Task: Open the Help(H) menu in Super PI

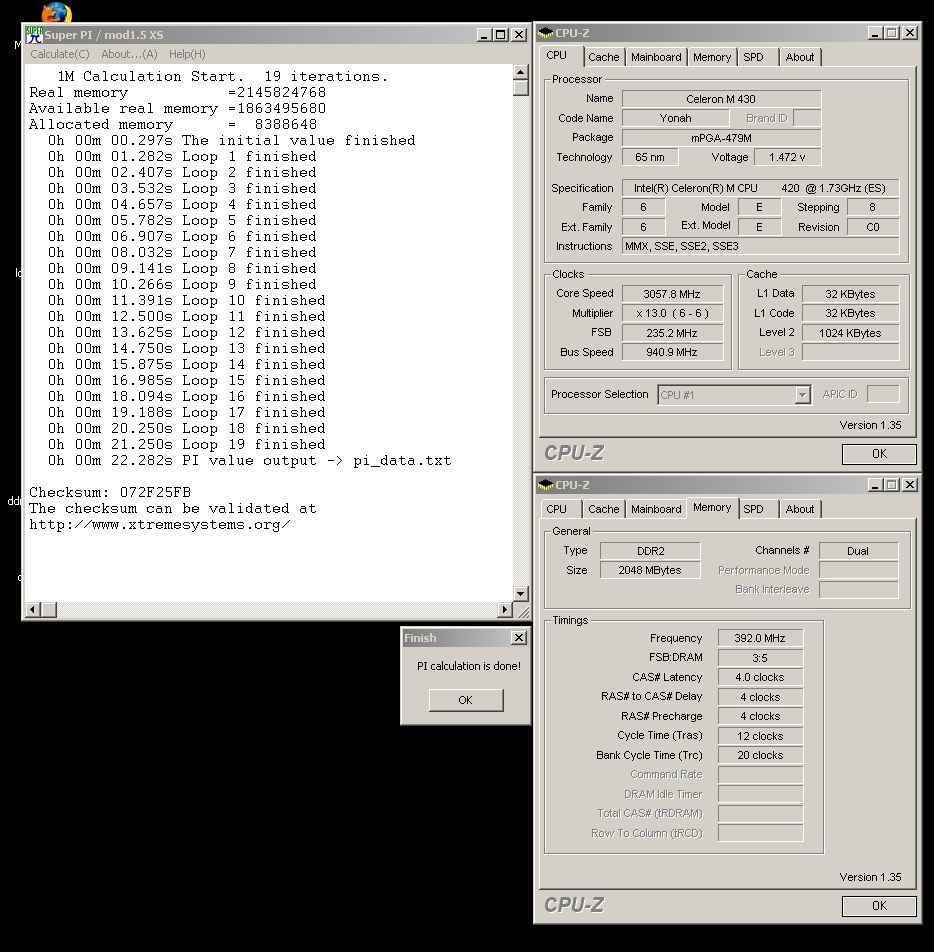Action: pyautogui.click(x=187, y=54)
